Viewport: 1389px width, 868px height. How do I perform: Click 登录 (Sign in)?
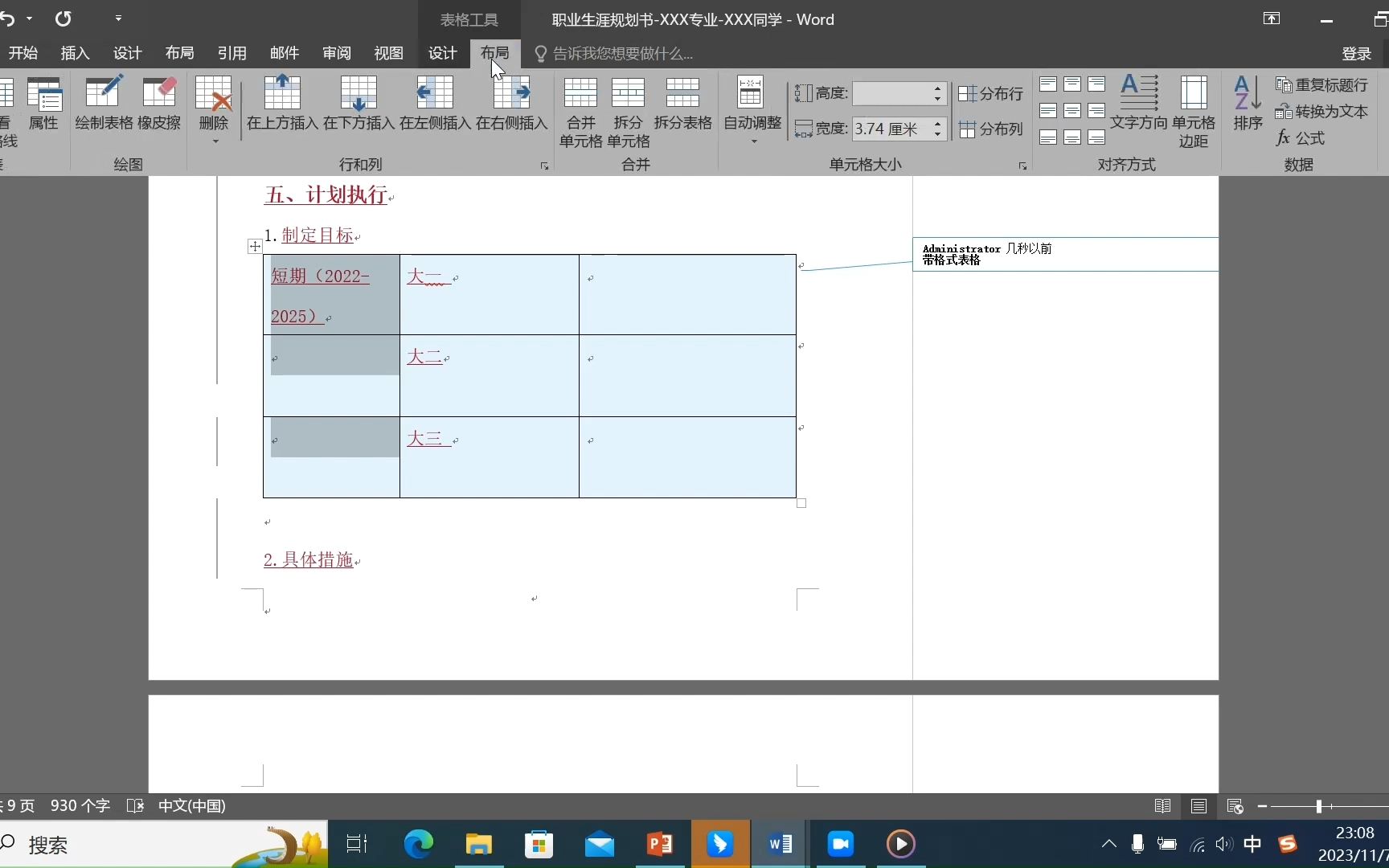[1357, 53]
